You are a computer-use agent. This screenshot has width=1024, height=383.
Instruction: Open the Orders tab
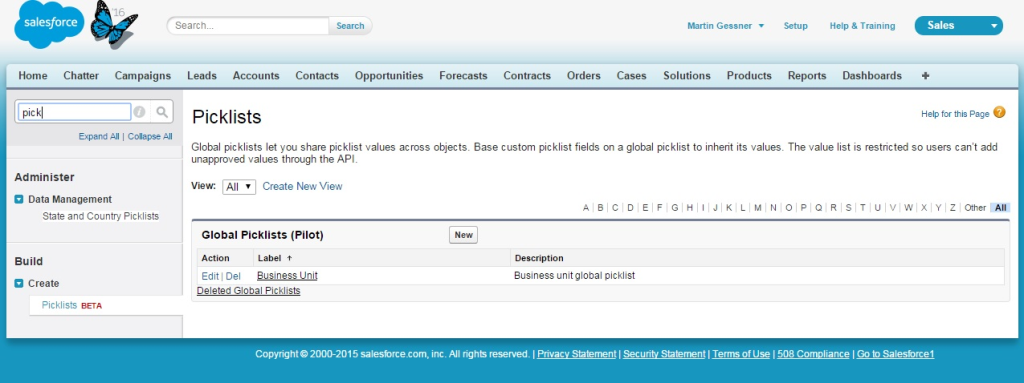(584, 76)
